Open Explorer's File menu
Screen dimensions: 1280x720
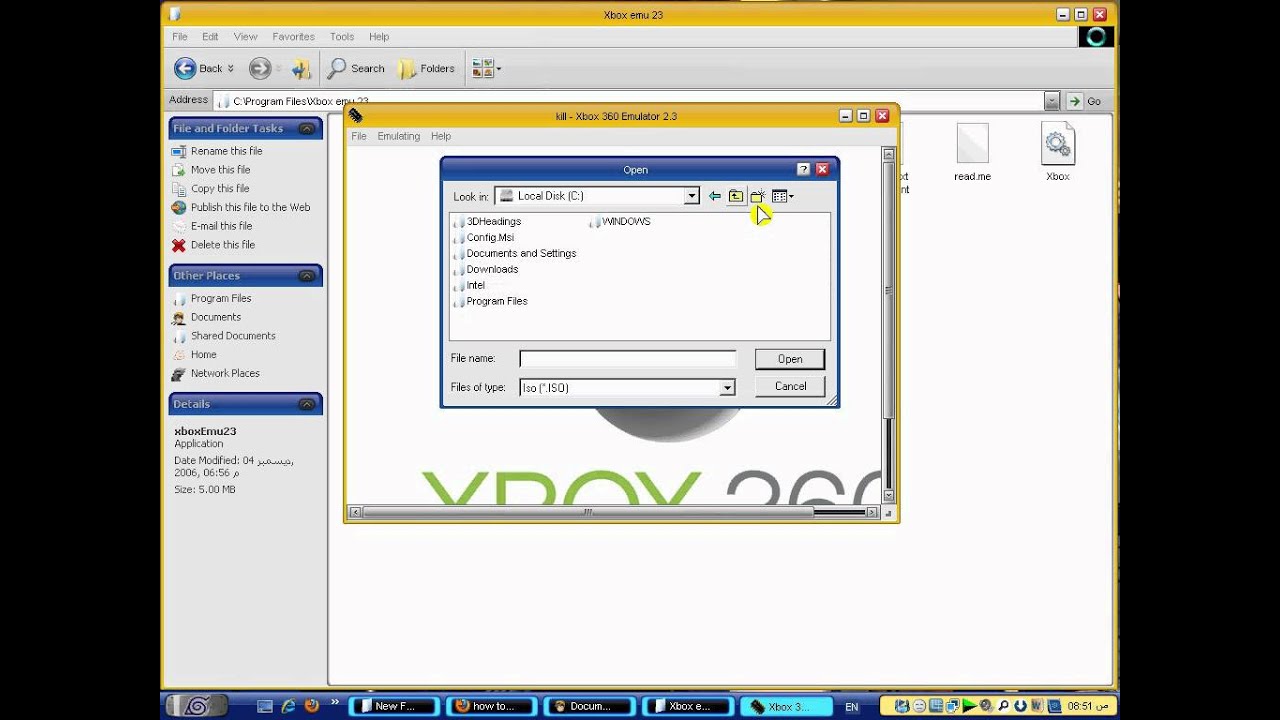coord(180,37)
